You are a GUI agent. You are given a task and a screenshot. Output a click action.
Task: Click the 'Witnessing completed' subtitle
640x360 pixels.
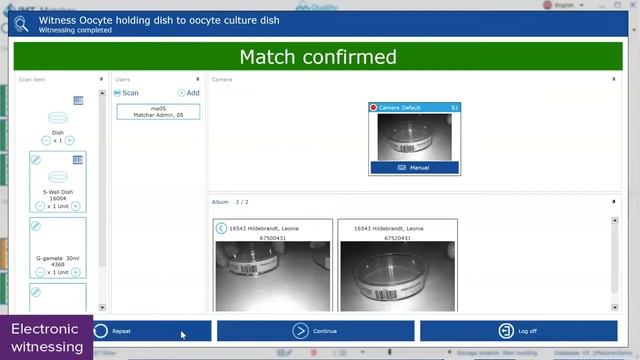click(x=75, y=30)
